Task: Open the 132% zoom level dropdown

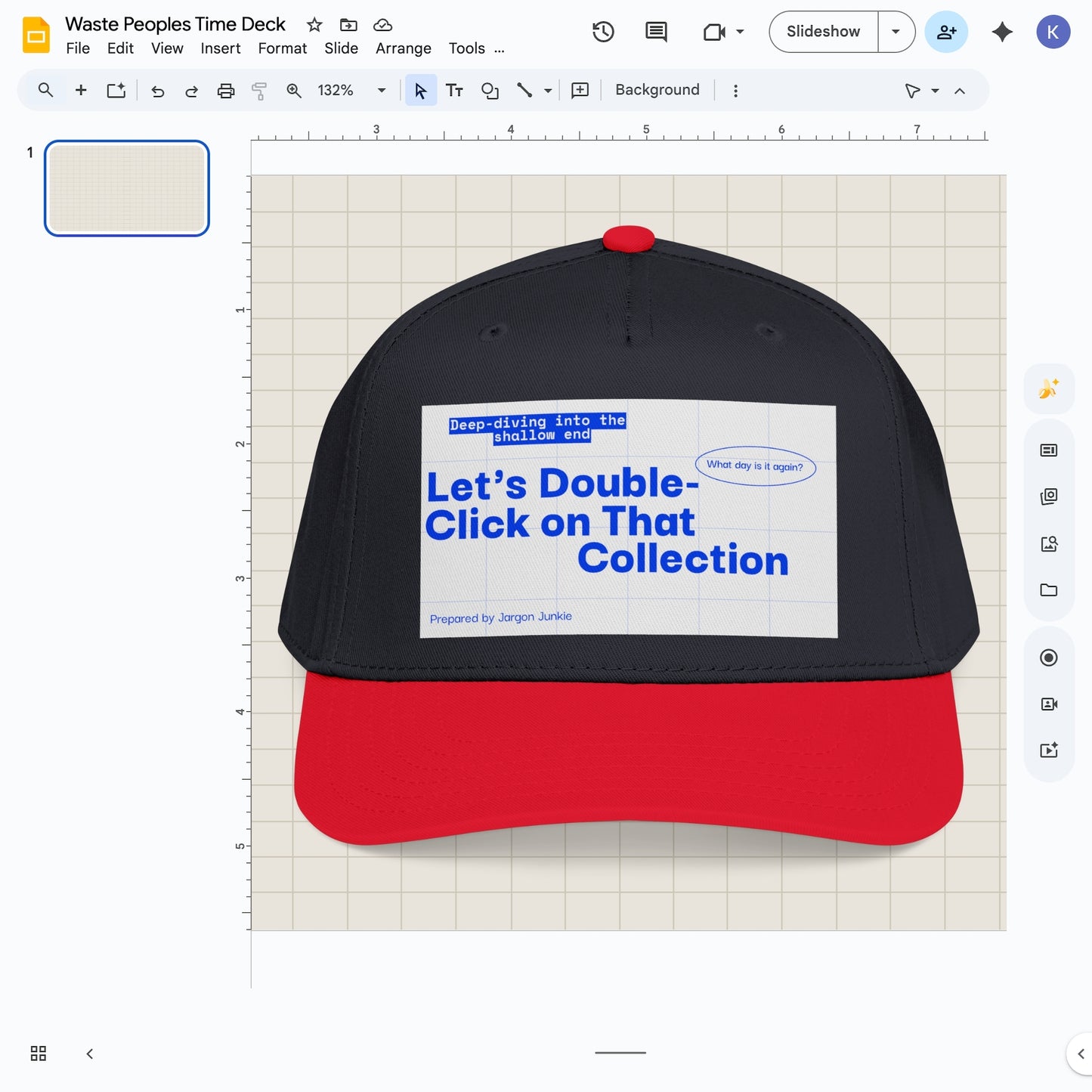Action: click(x=351, y=91)
